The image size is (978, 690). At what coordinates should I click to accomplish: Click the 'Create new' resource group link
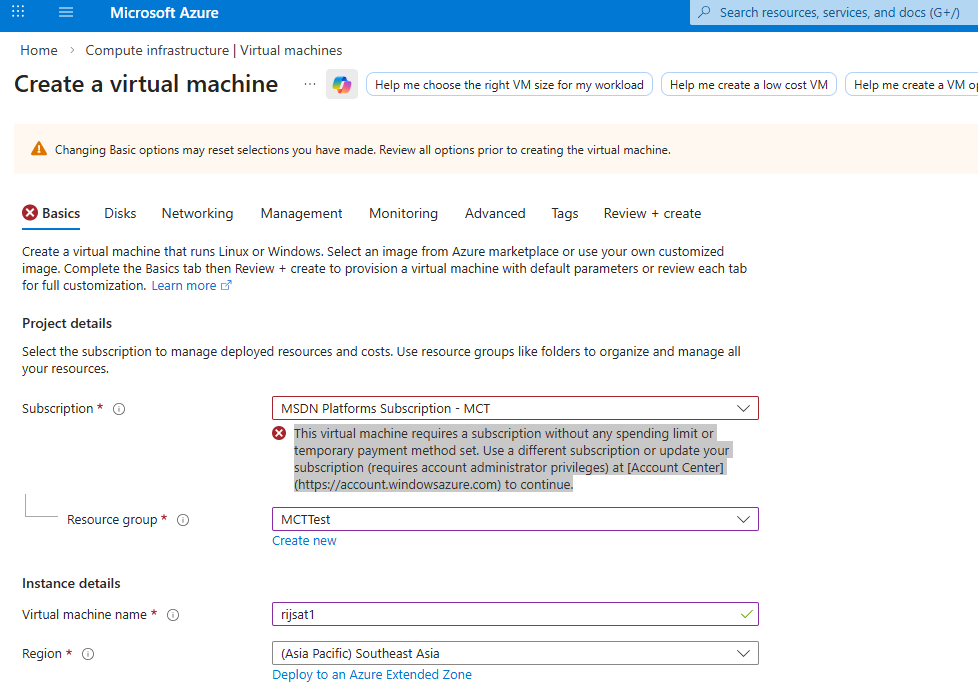tap(304, 541)
